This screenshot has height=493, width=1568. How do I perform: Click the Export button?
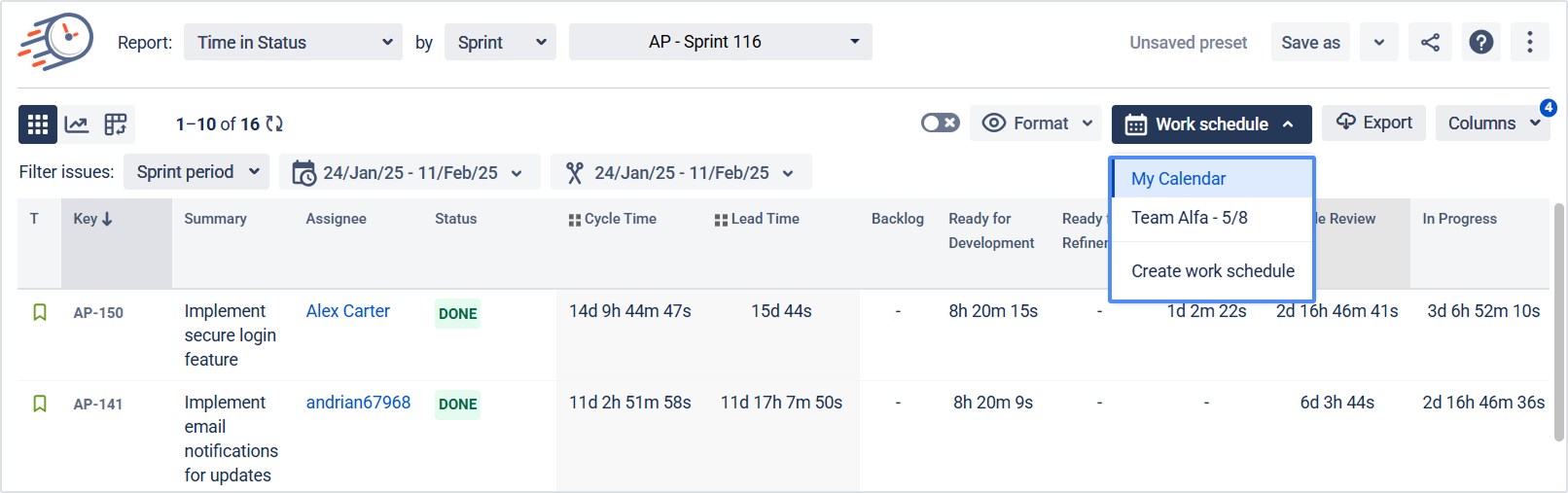[x=1373, y=123]
